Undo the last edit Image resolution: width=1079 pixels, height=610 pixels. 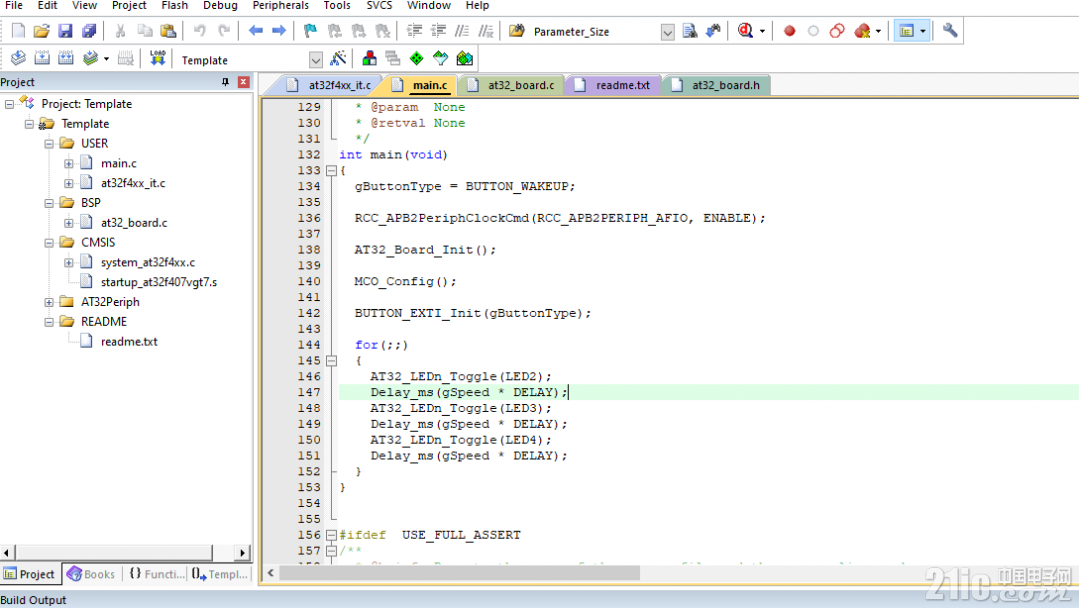(200, 31)
